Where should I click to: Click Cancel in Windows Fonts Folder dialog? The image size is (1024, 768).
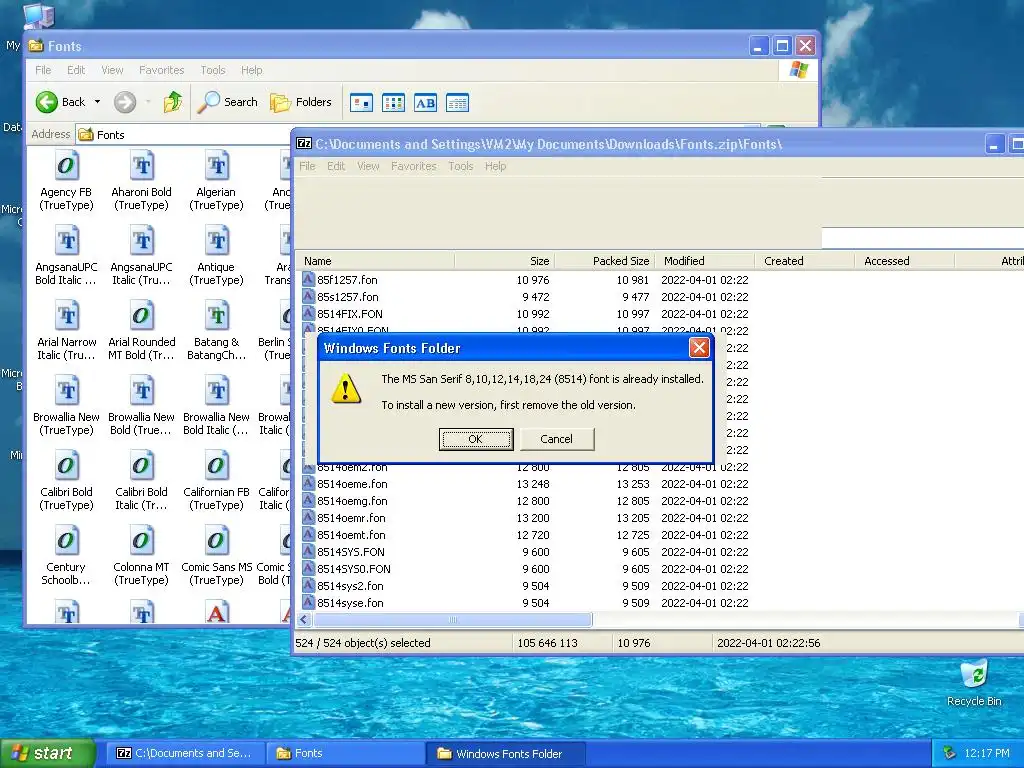pos(556,439)
